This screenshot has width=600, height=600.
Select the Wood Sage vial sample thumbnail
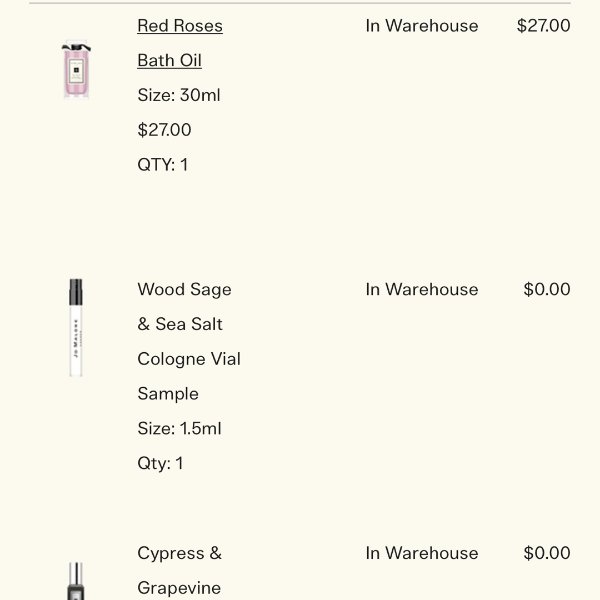tap(76, 328)
